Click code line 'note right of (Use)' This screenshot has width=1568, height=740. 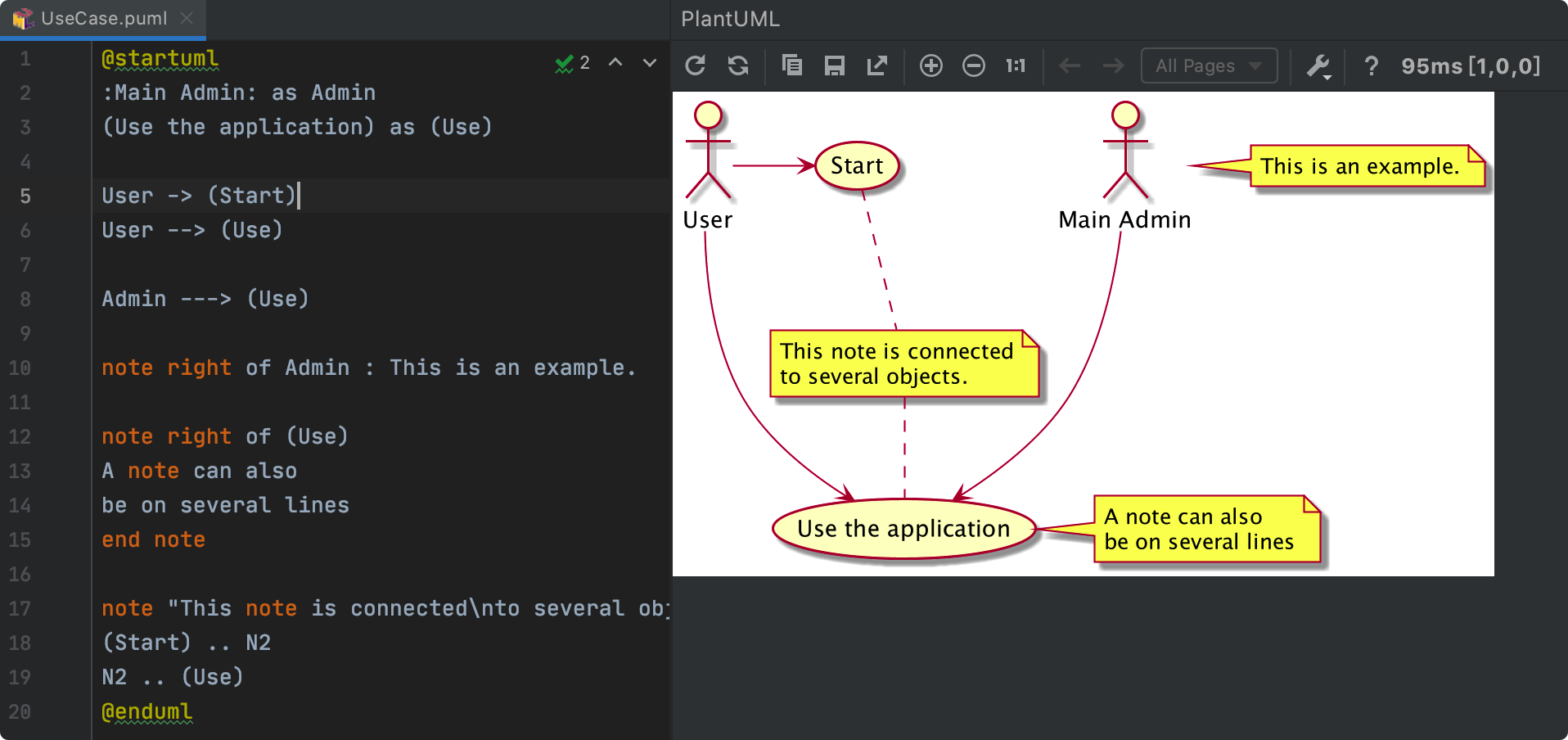pos(225,436)
